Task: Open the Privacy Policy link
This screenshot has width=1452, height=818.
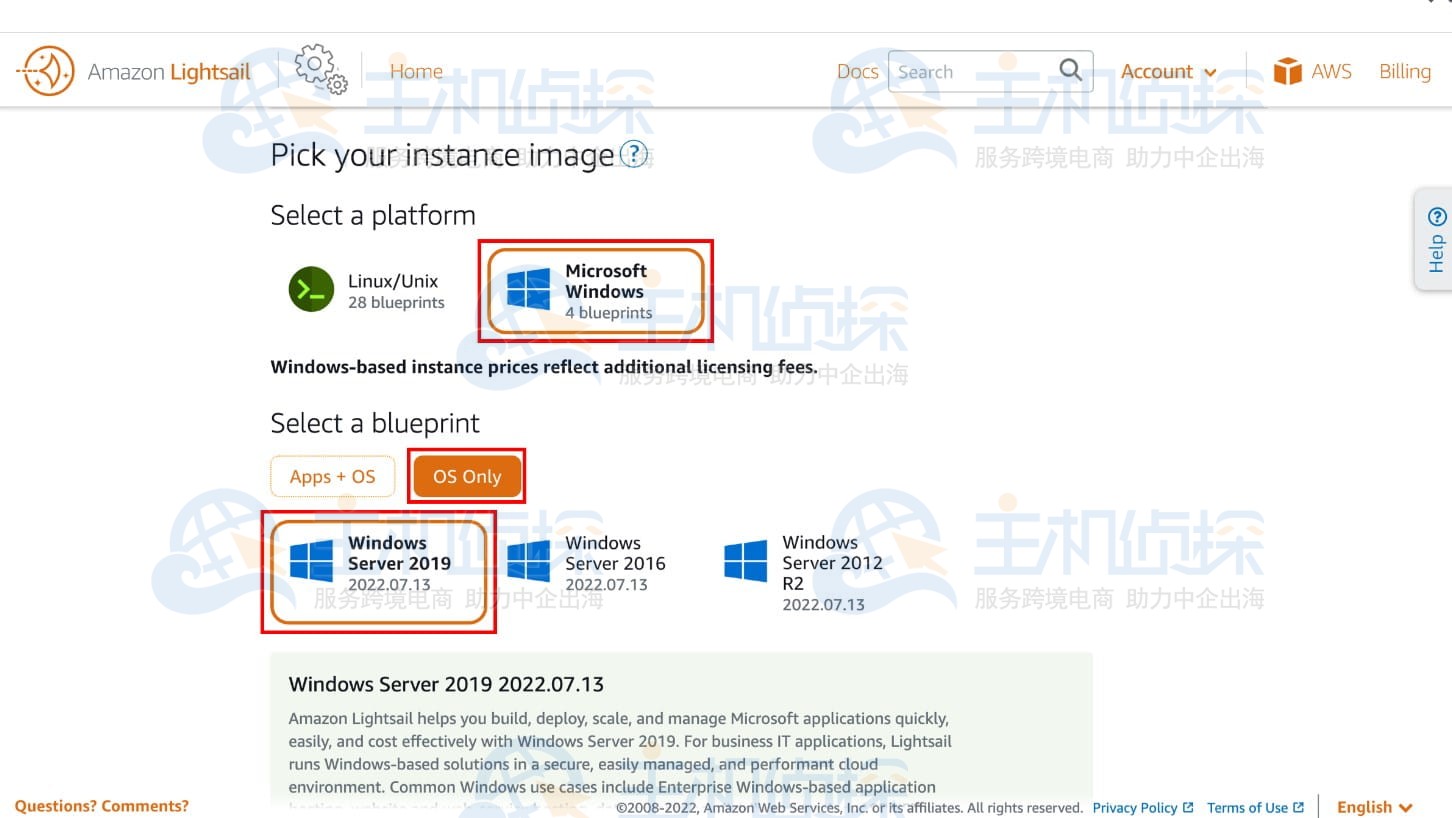Action: (1135, 807)
